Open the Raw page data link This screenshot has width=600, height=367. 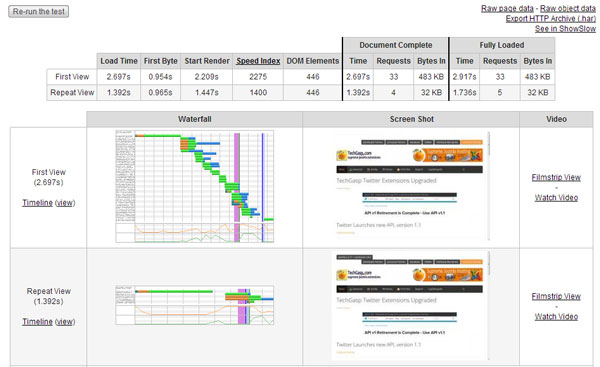click(x=507, y=8)
